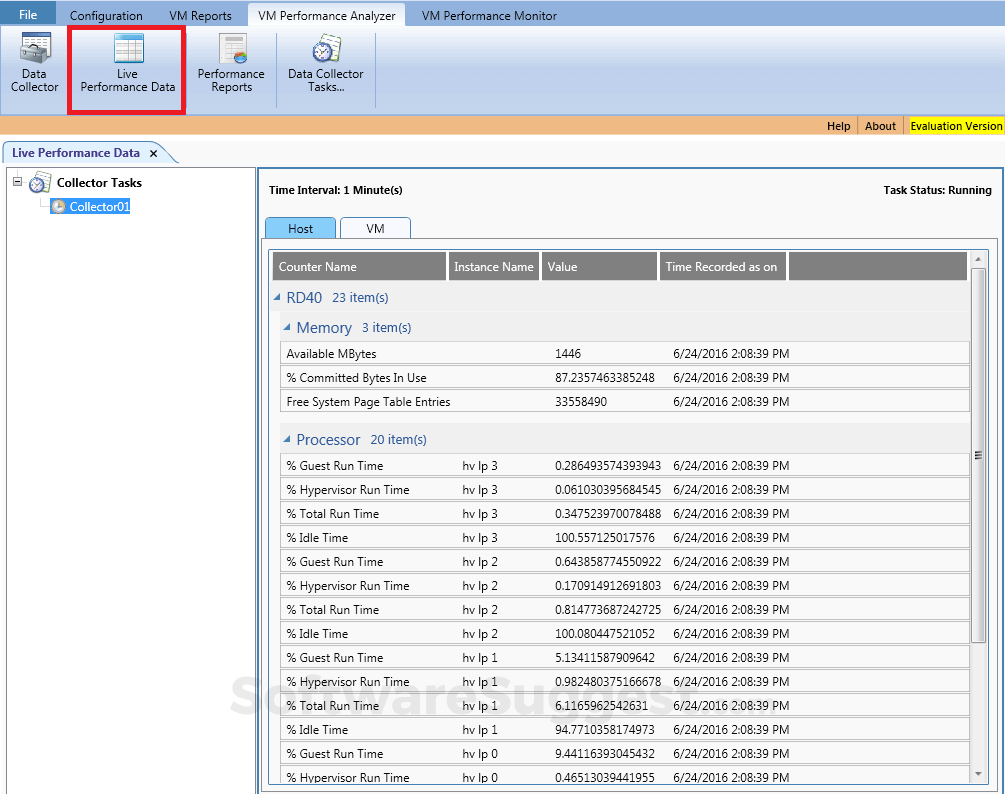
Task: Open the Configuration menu
Action: point(106,14)
